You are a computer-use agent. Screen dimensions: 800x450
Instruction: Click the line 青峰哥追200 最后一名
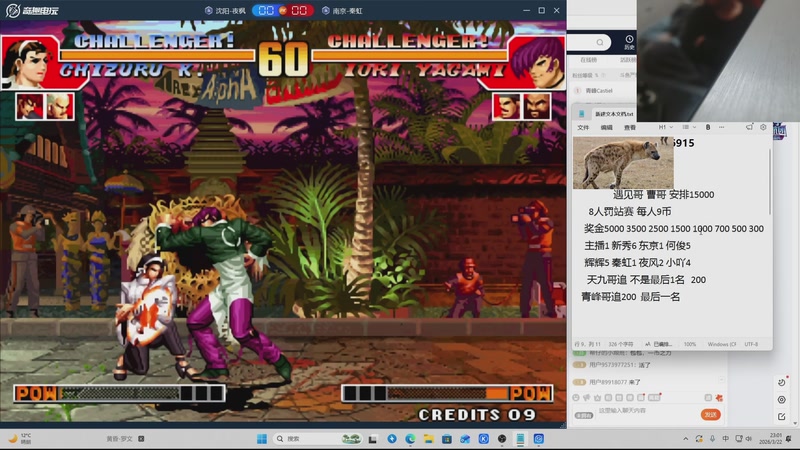(631, 296)
